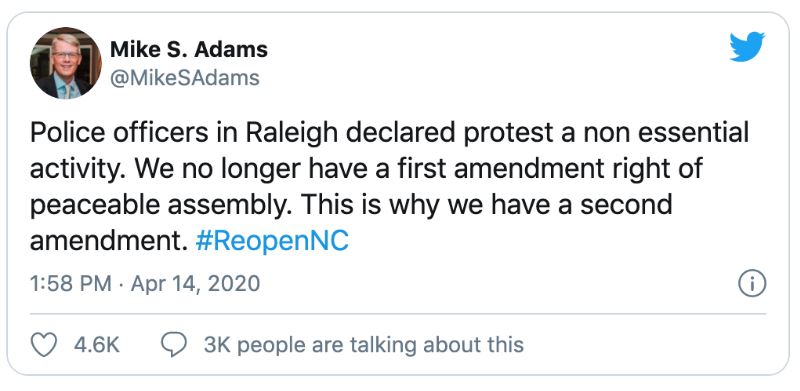Open replies via the speech bubble icon
Viewport: 800px width, 391px height.
173,345
